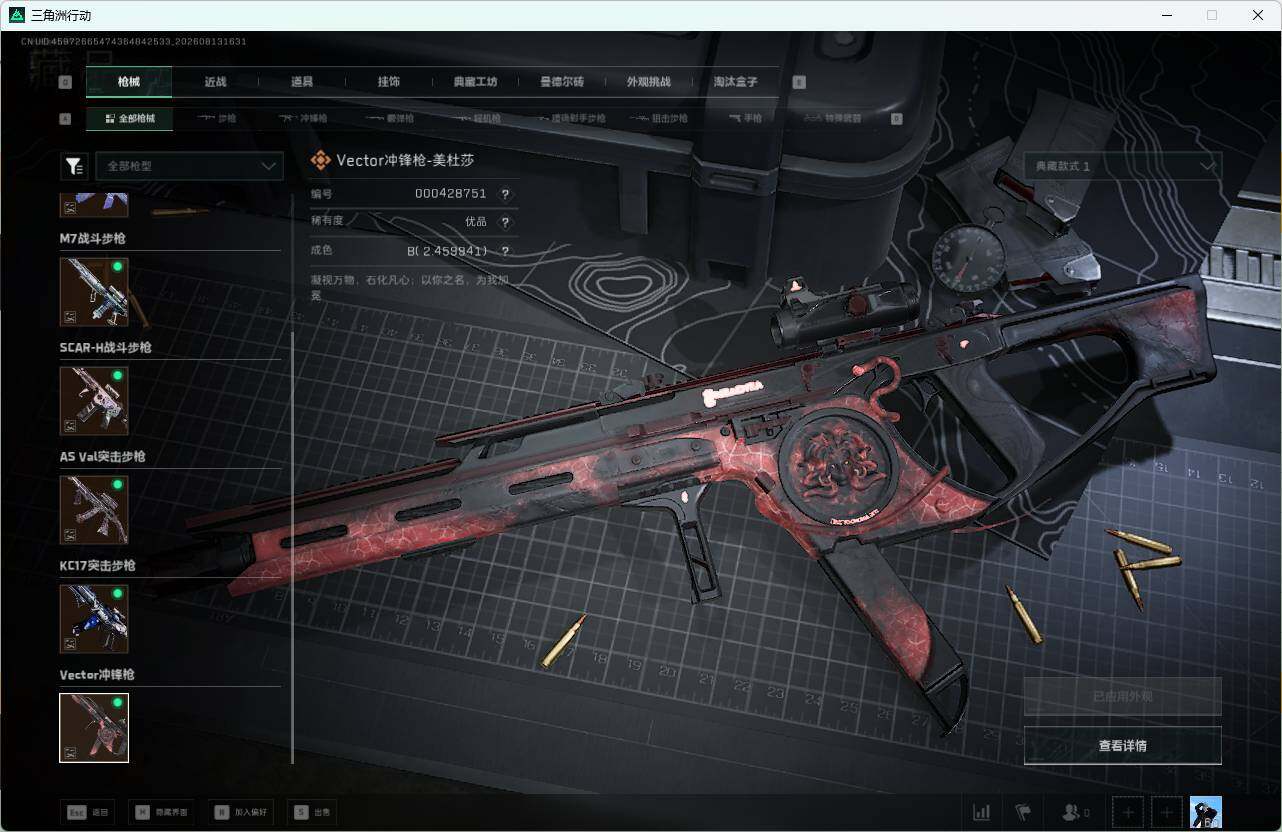Select the M7战斗步枪 skin thumbnail
Viewport: 1282px width, 832px height.
tap(94, 292)
